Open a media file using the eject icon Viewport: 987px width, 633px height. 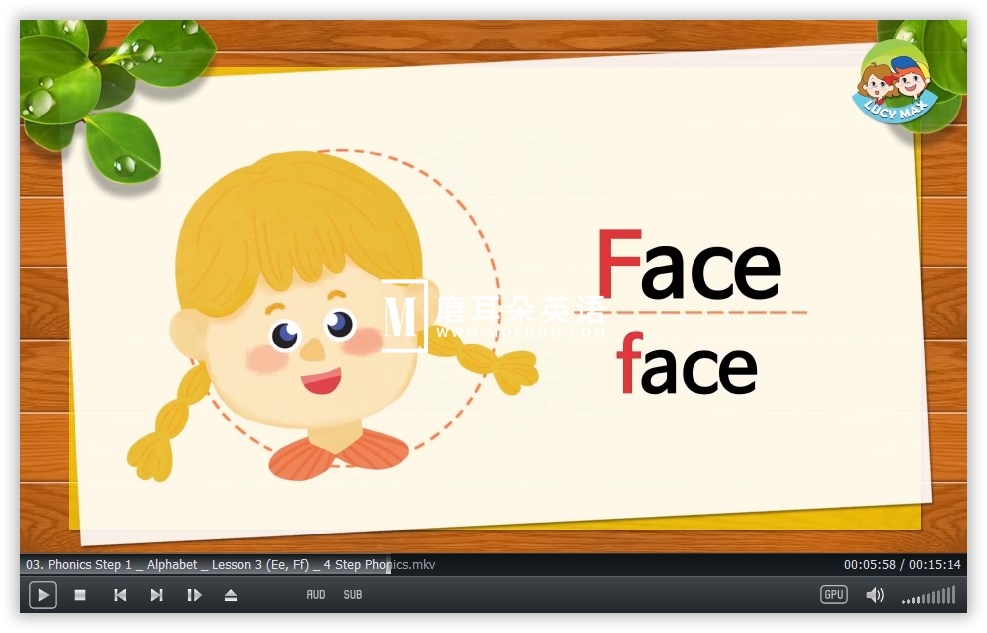coord(230,595)
